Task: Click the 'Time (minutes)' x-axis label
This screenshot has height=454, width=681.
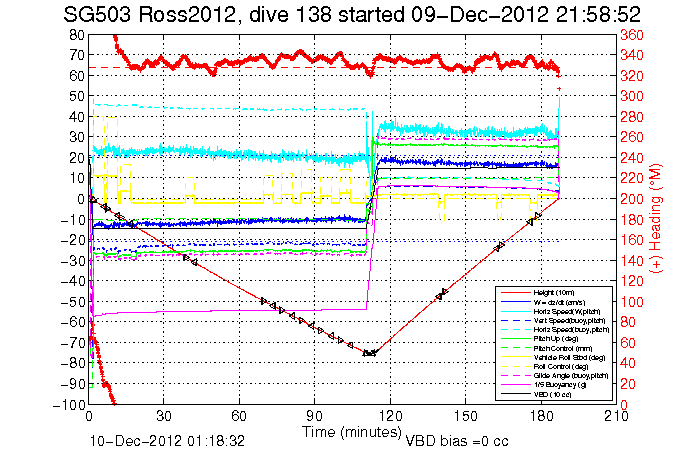Action: pos(351,432)
